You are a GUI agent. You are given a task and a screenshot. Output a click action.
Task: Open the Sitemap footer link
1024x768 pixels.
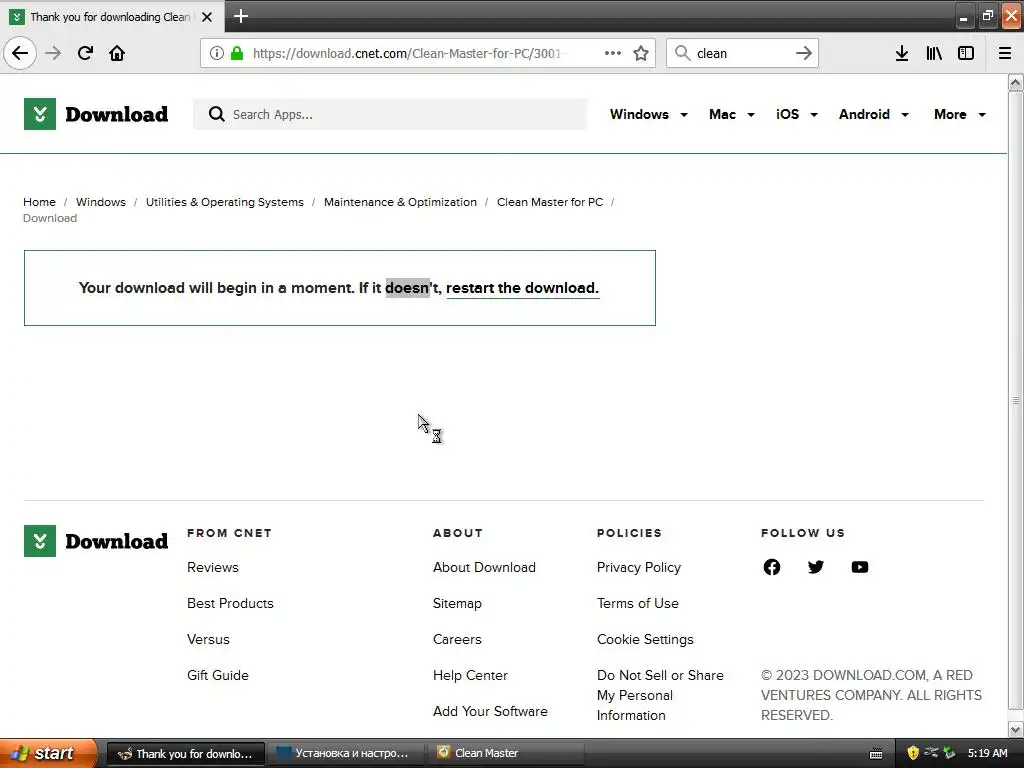pos(457,603)
